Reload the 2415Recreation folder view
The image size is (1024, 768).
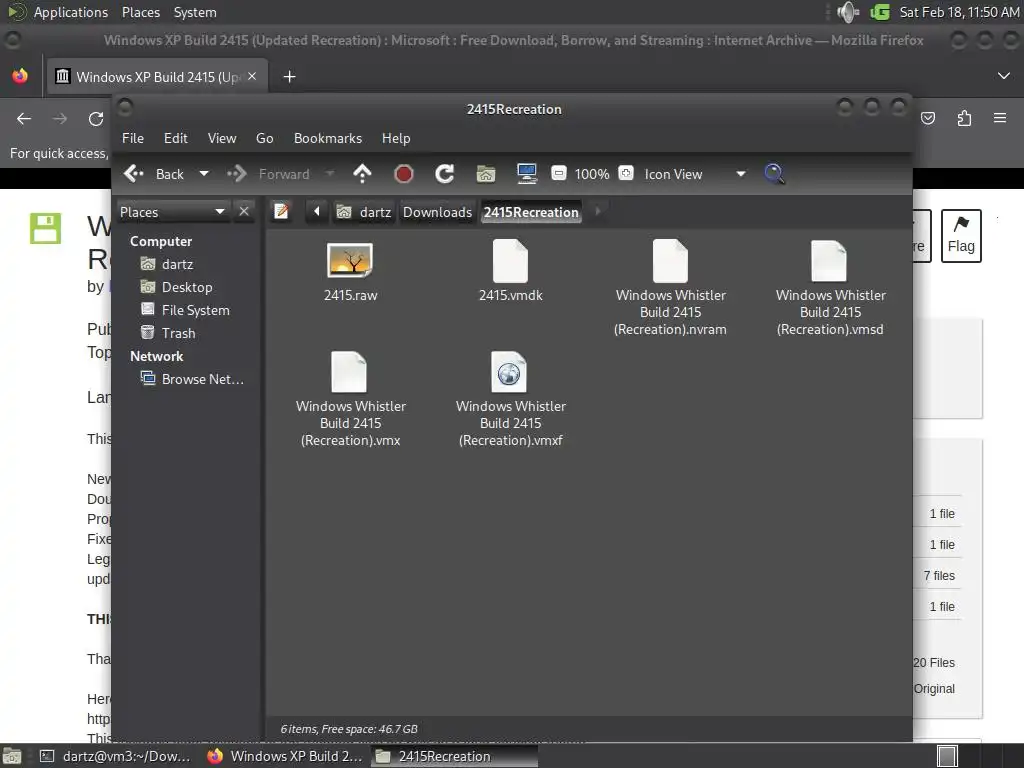tap(445, 174)
